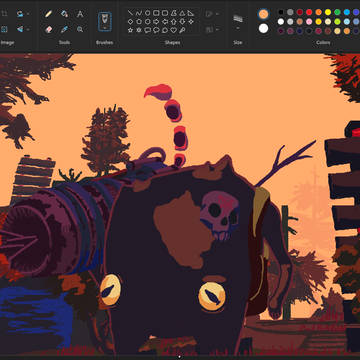Open the Flip dropdown arrow
Screen dimensions: 360x360
pos(28,30)
